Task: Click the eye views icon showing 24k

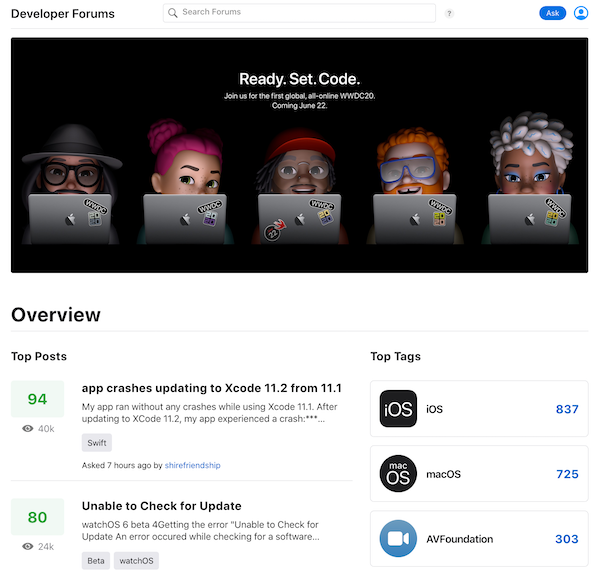Action: 27,547
